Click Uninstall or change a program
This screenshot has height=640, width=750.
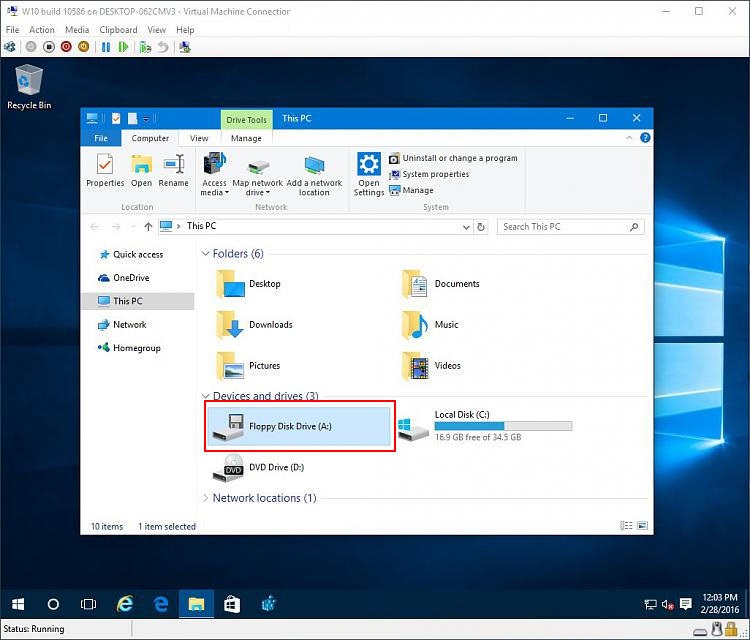[x=453, y=158]
